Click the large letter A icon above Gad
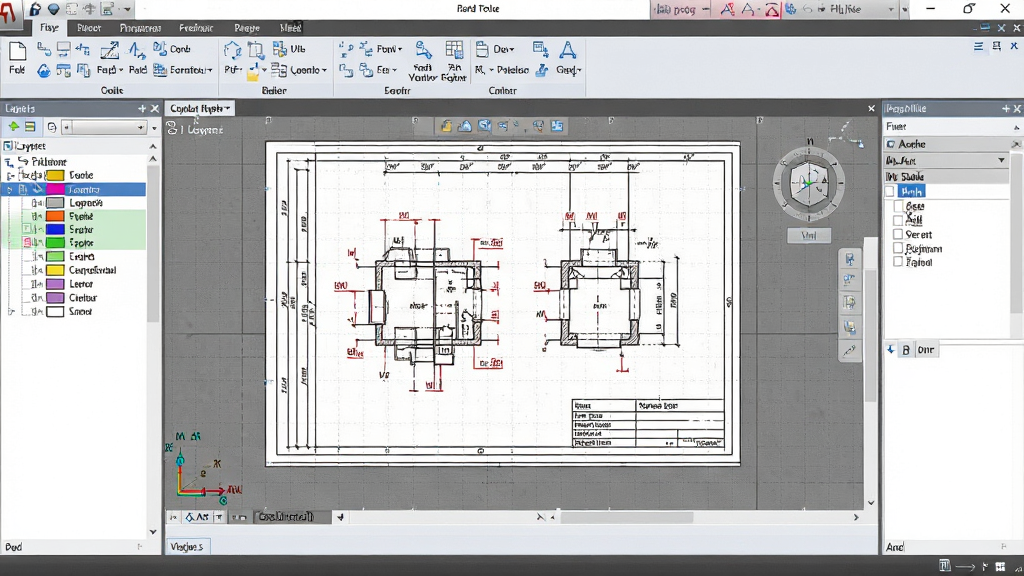The image size is (1024, 576). 568,51
